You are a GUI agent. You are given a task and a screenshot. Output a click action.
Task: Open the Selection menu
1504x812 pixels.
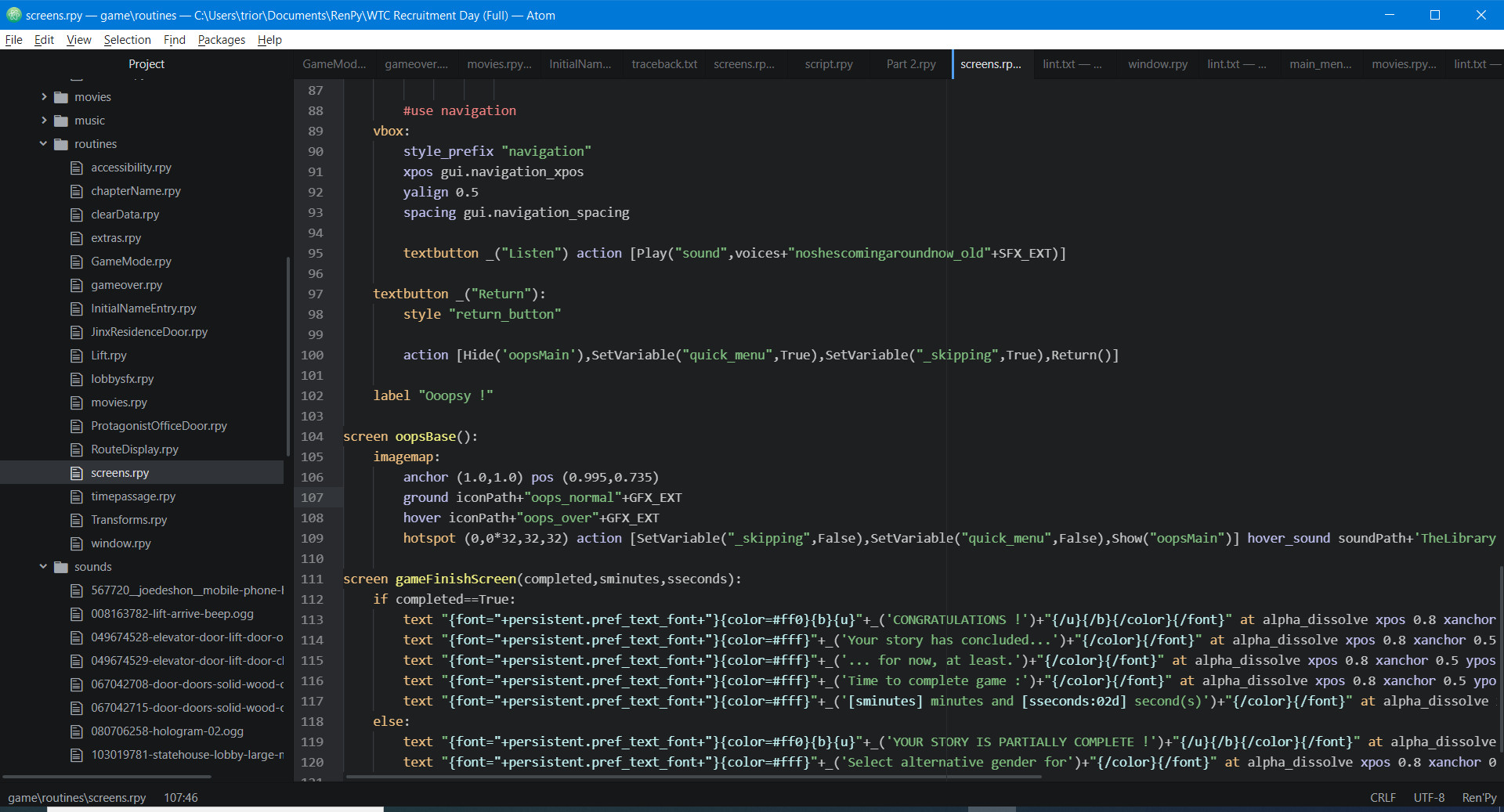click(x=127, y=40)
